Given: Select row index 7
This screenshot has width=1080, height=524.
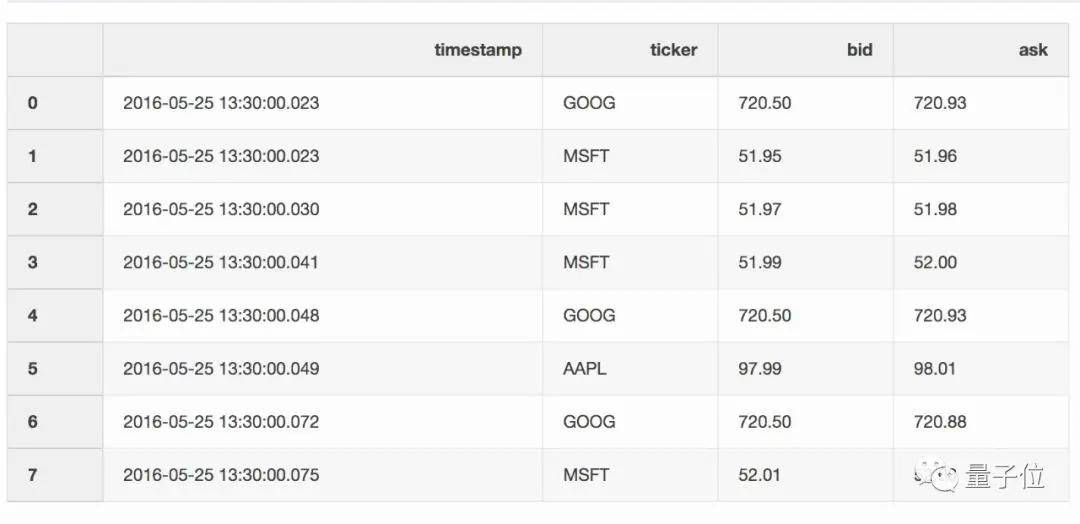Looking at the screenshot, I should pyautogui.click(x=33, y=475).
